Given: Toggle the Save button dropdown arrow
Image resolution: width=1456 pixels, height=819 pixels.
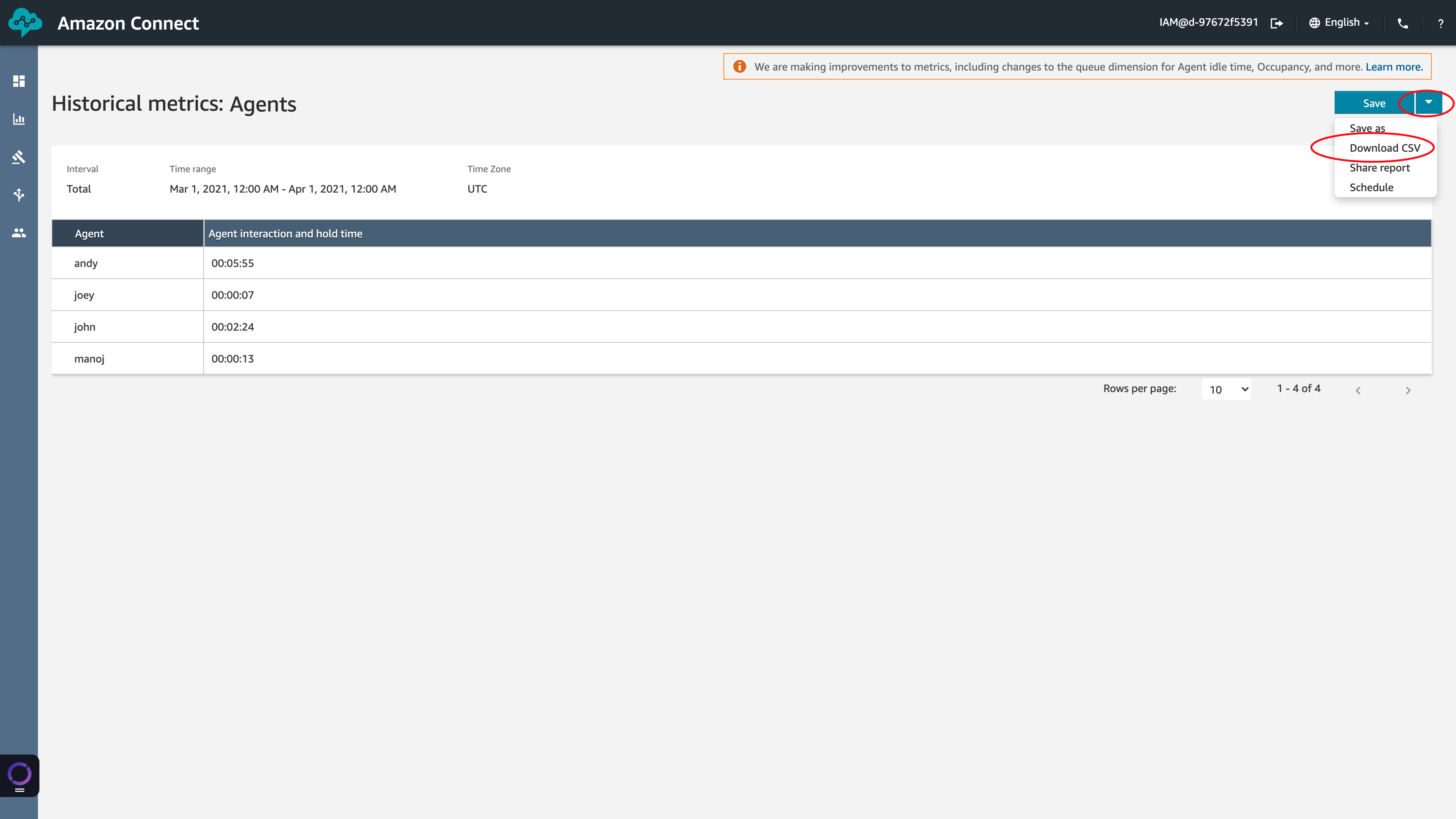Looking at the screenshot, I should 1428,102.
